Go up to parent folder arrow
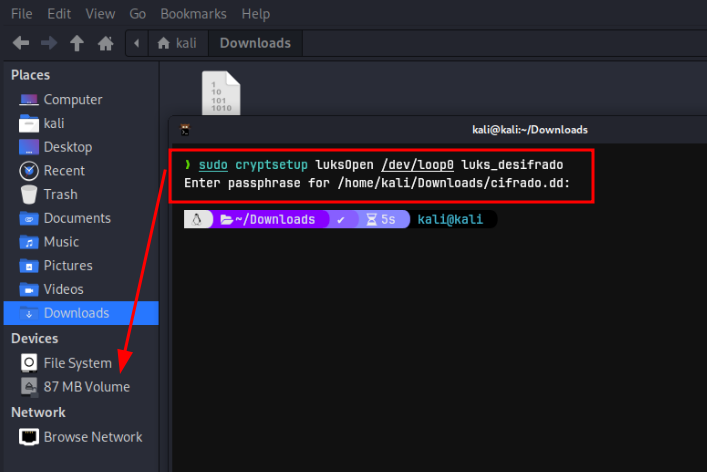The width and height of the screenshot is (707, 472). point(77,43)
